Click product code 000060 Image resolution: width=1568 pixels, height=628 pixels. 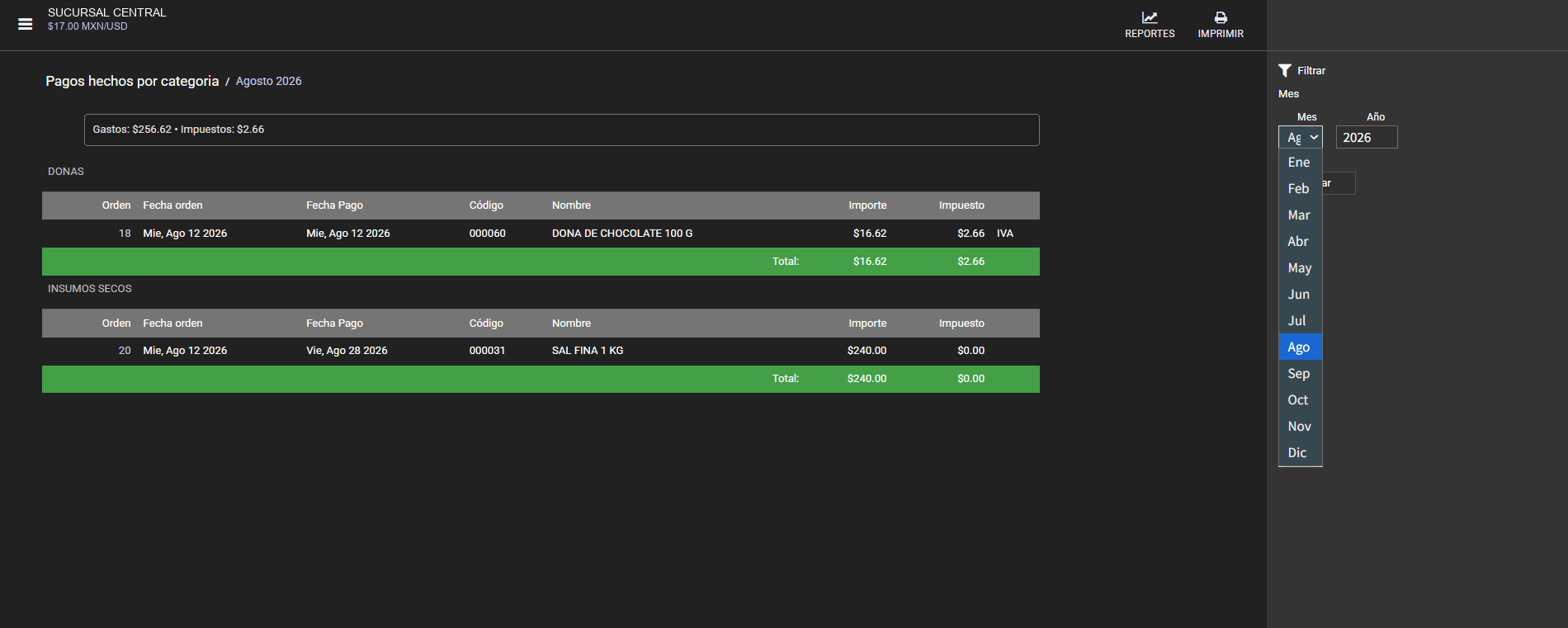click(x=488, y=234)
